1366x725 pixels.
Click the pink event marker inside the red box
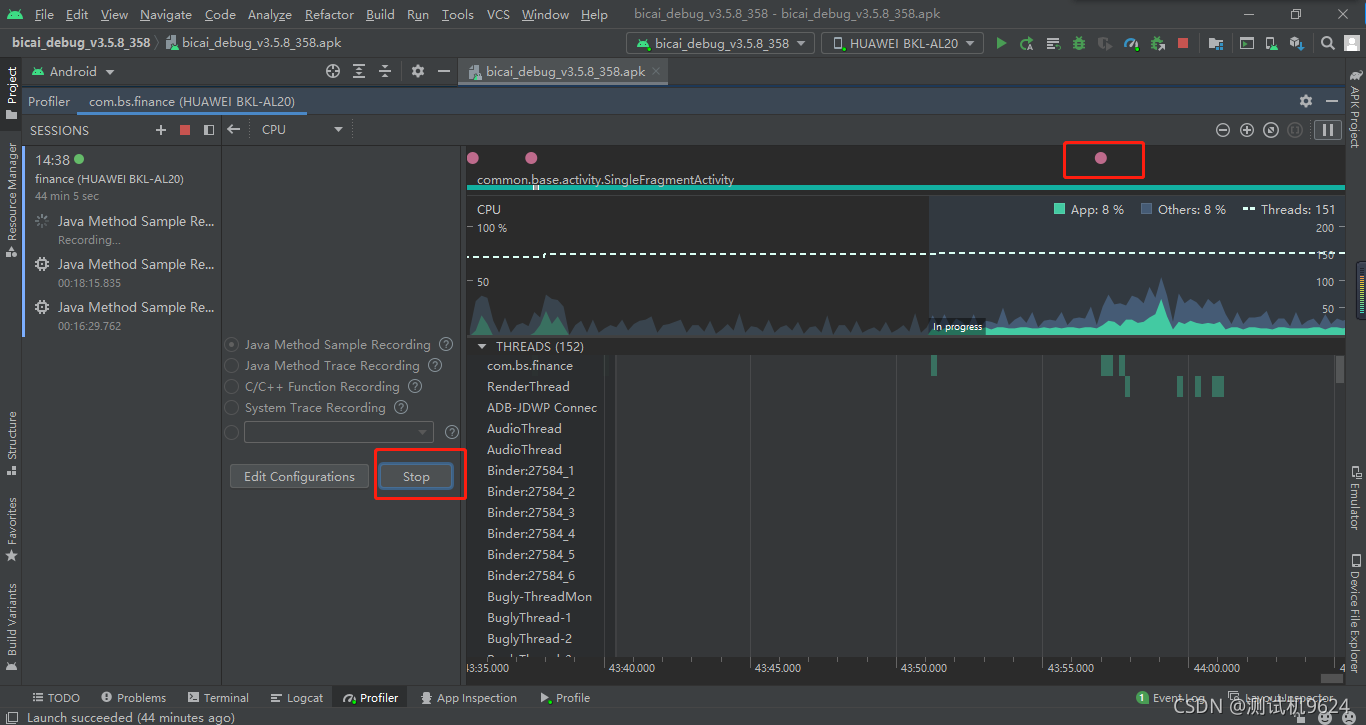tap(1101, 158)
